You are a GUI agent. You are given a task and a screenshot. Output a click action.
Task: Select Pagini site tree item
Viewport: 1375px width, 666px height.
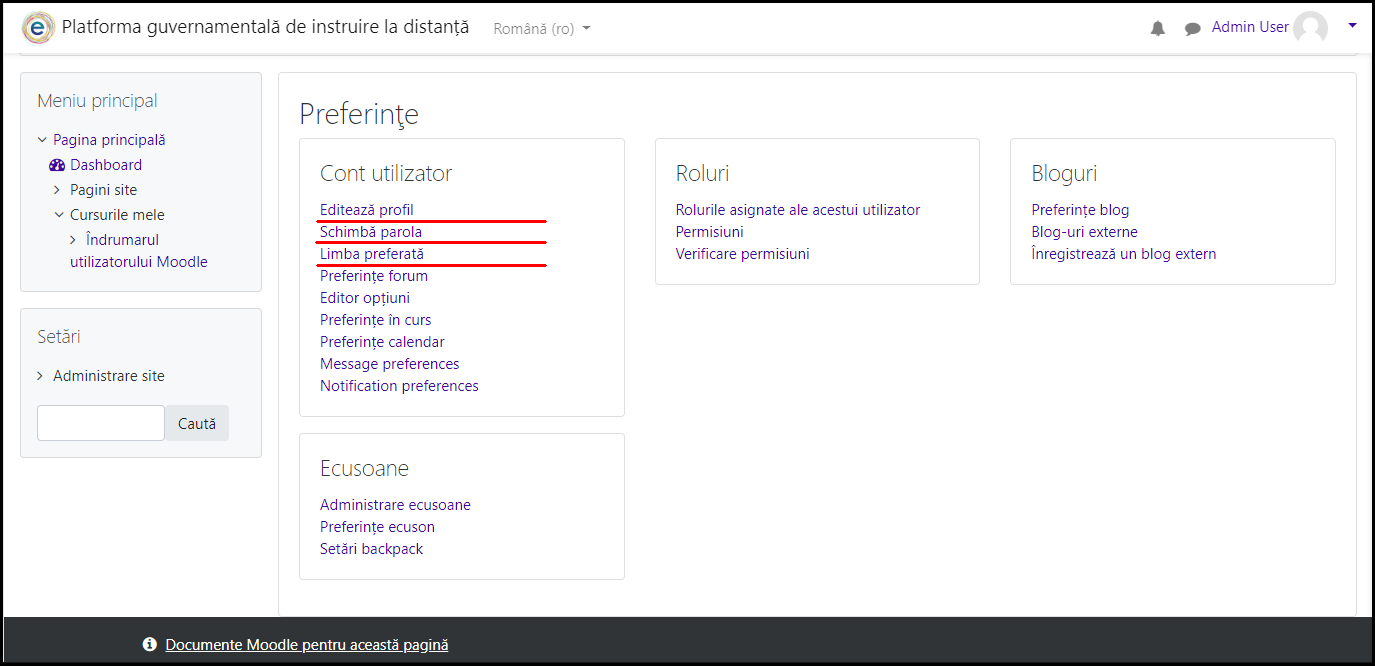[x=104, y=190]
